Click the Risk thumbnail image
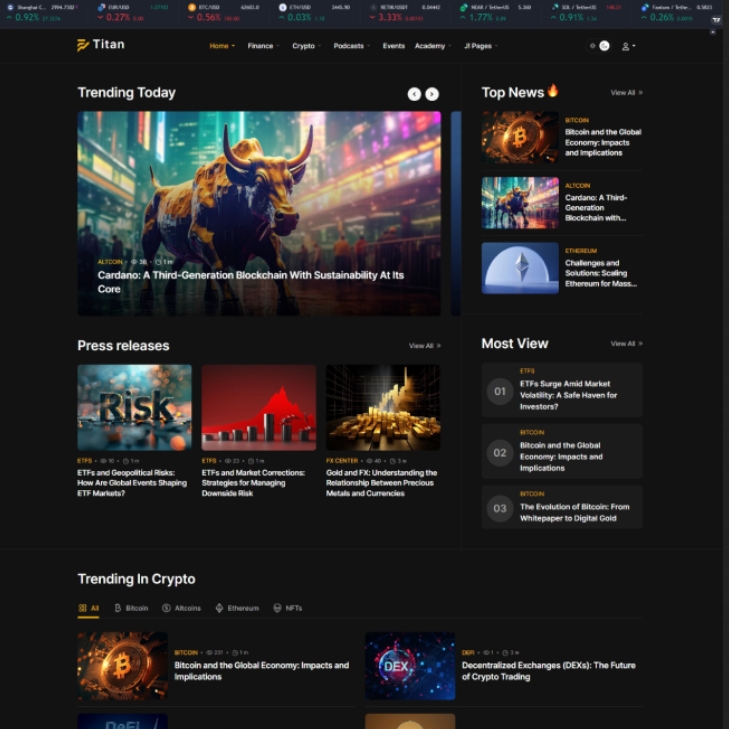Image resolution: width=729 pixels, height=729 pixels. pyautogui.click(x=134, y=407)
